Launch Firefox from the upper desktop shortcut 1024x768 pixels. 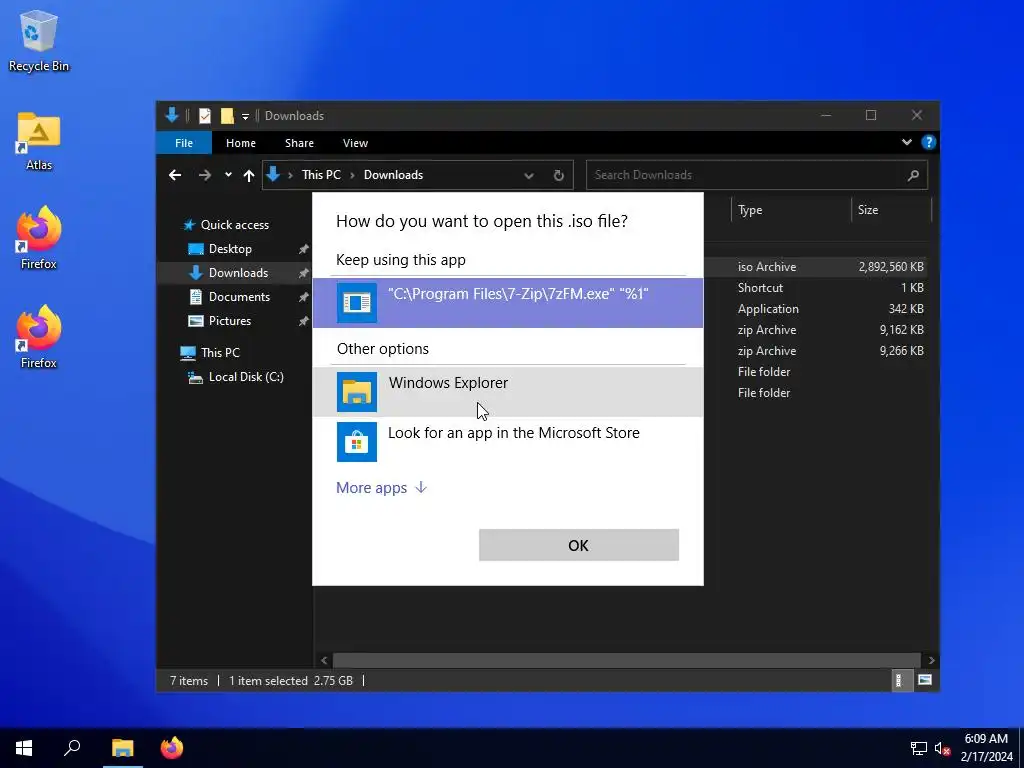(x=39, y=238)
